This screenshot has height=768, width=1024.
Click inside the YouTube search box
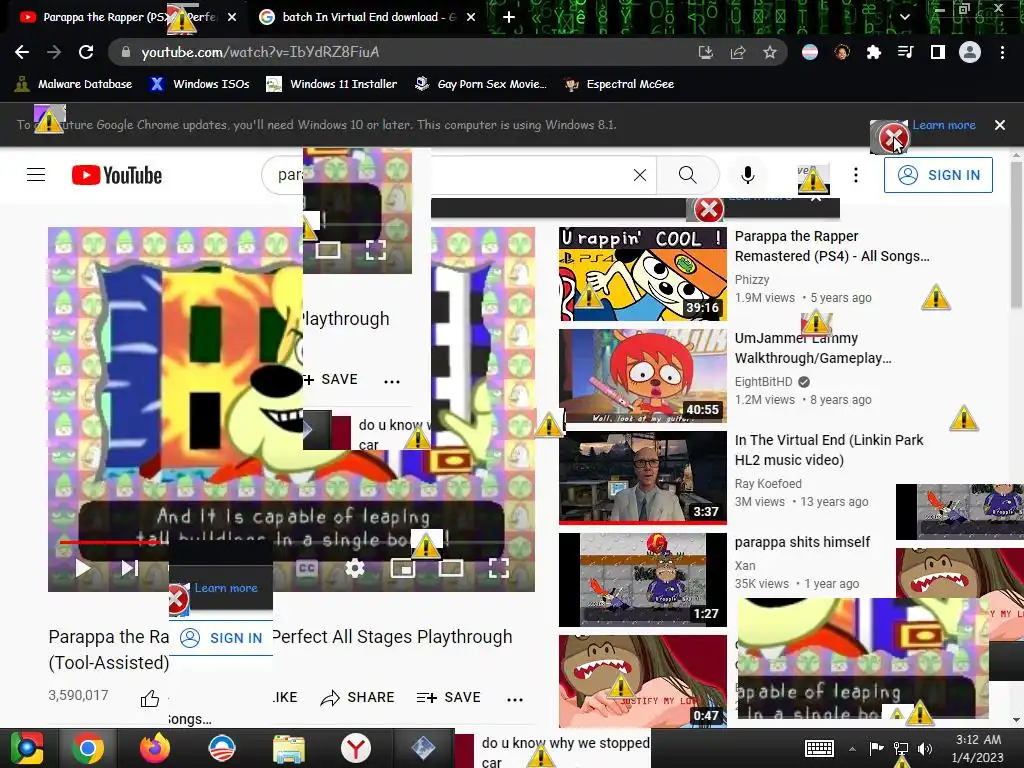457,175
